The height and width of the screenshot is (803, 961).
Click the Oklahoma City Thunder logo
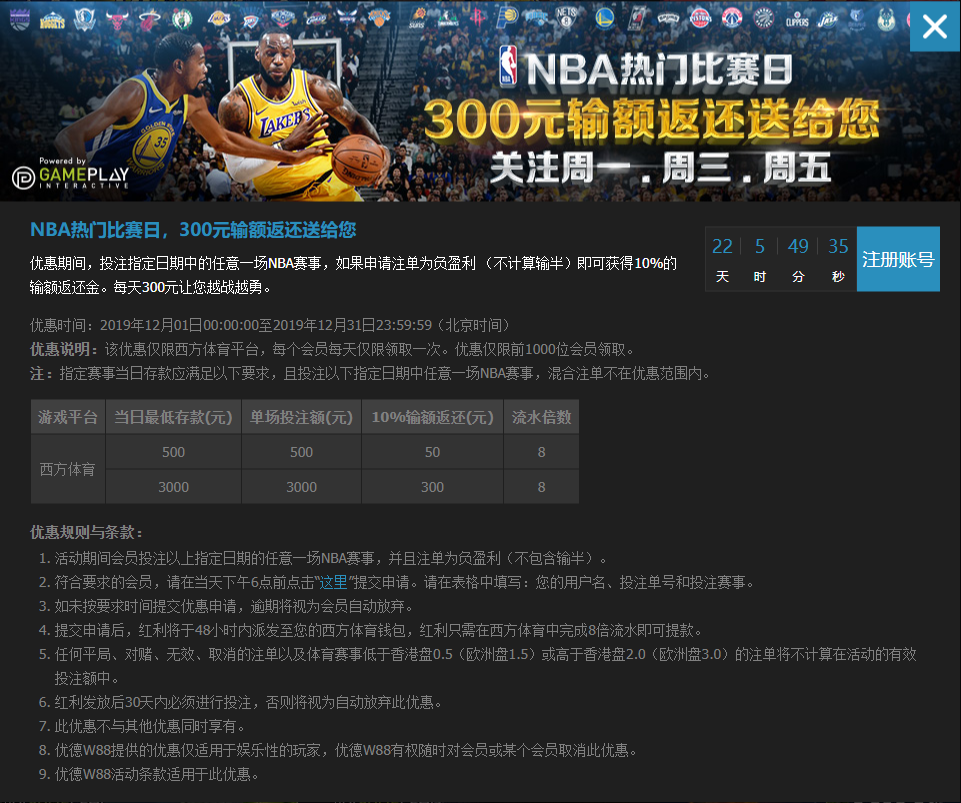pos(250,20)
